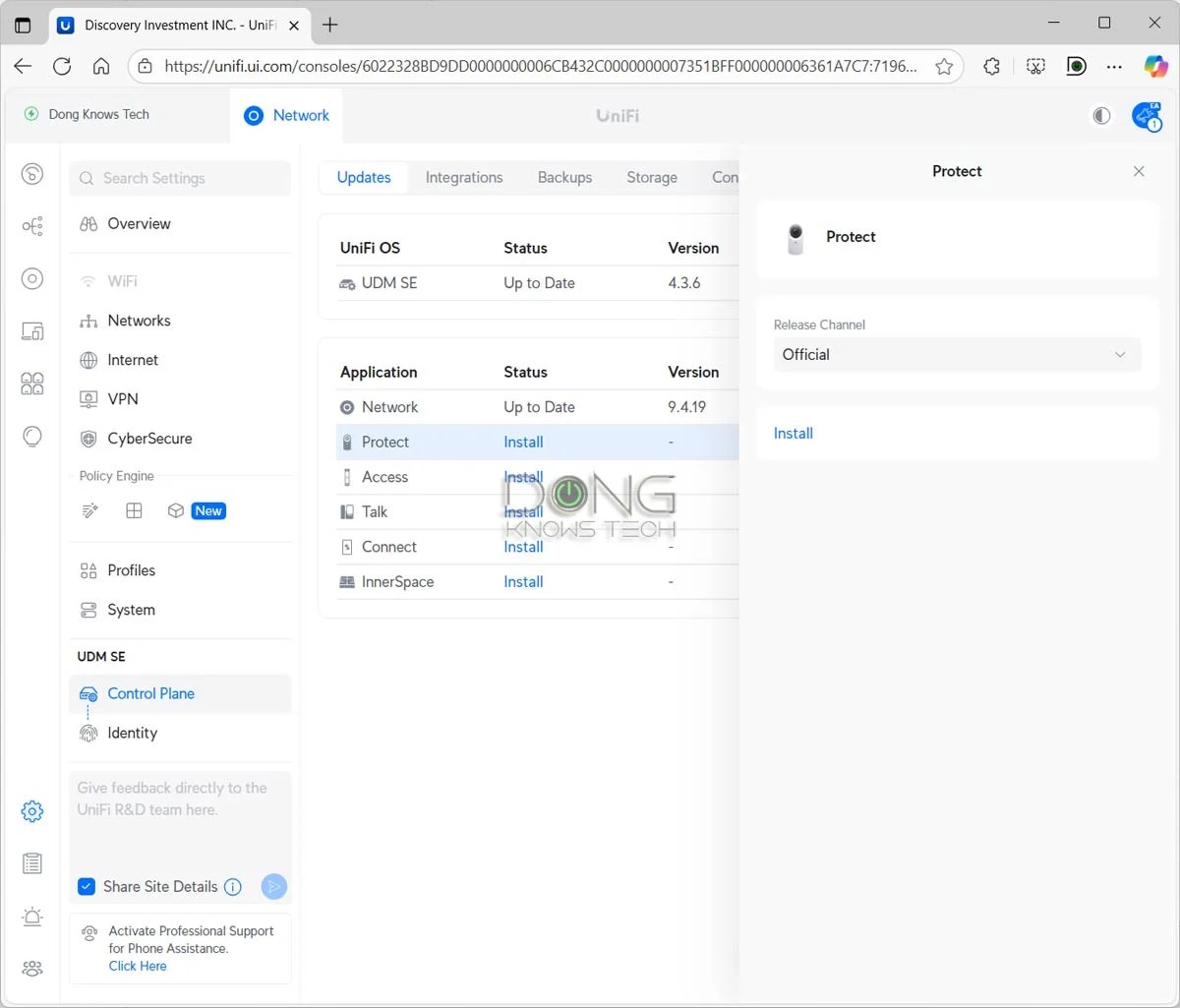Open browser tab actions menu icon

pos(24,26)
